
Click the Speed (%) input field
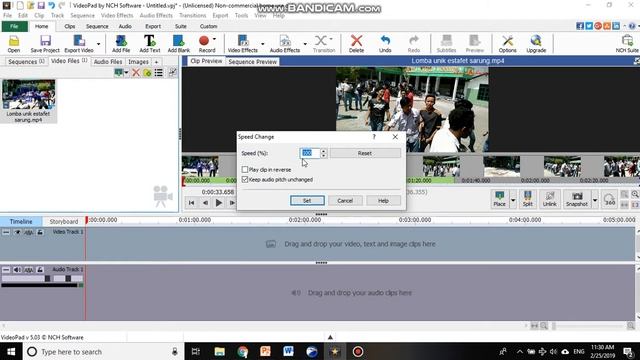coord(309,153)
